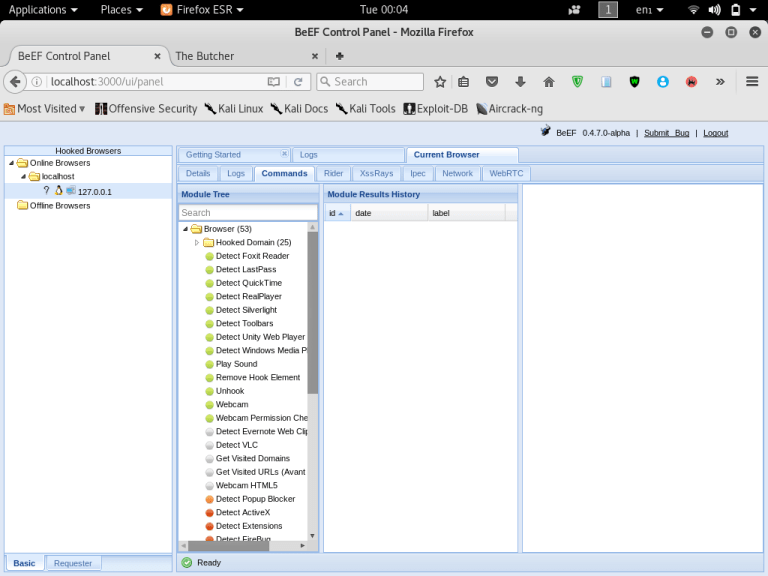Image resolution: width=768 pixels, height=576 pixels.
Task: Collapse the Browser (53) module folder
Action: (184, 229)
